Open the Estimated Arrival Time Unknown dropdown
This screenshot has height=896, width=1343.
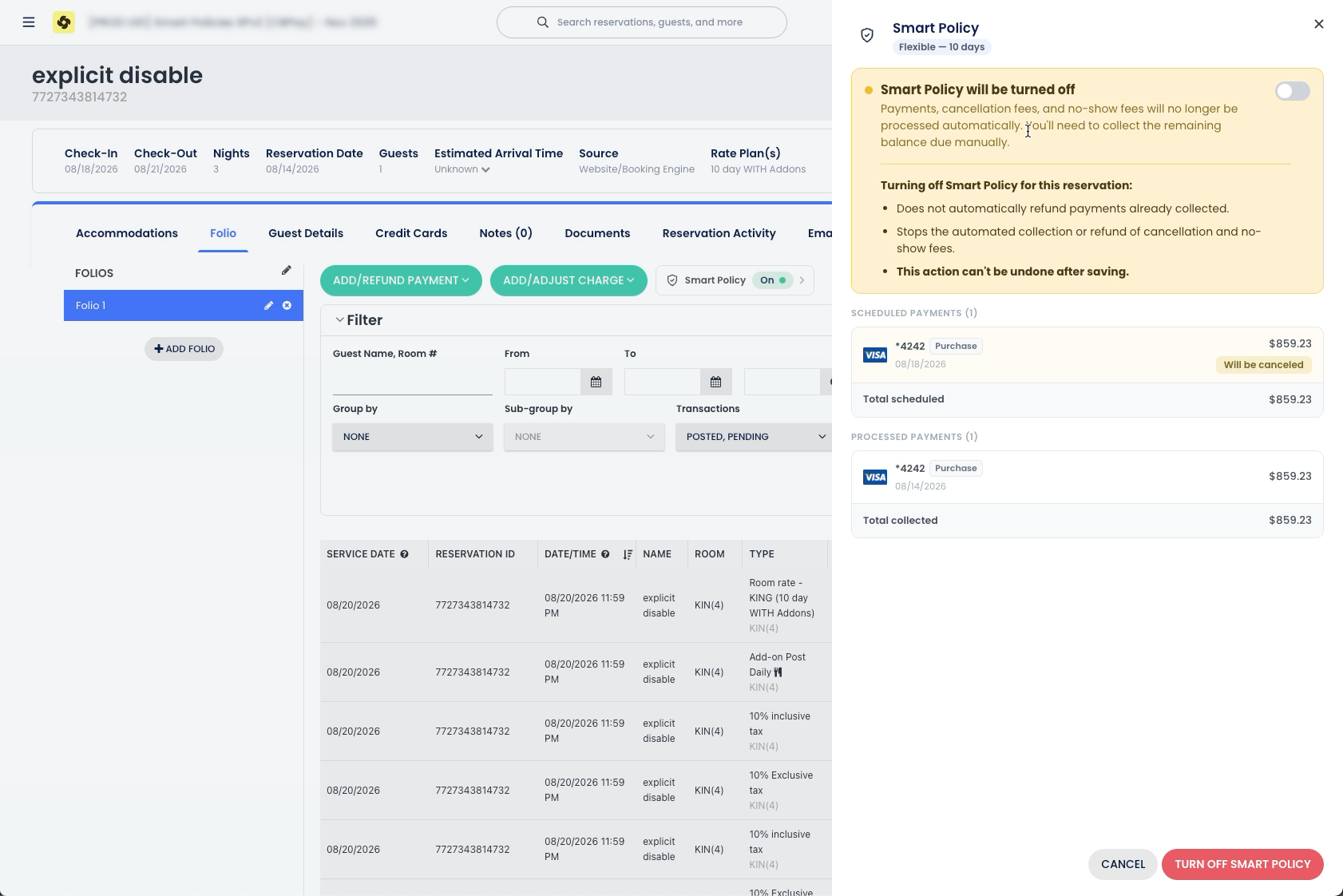(462, 169)
